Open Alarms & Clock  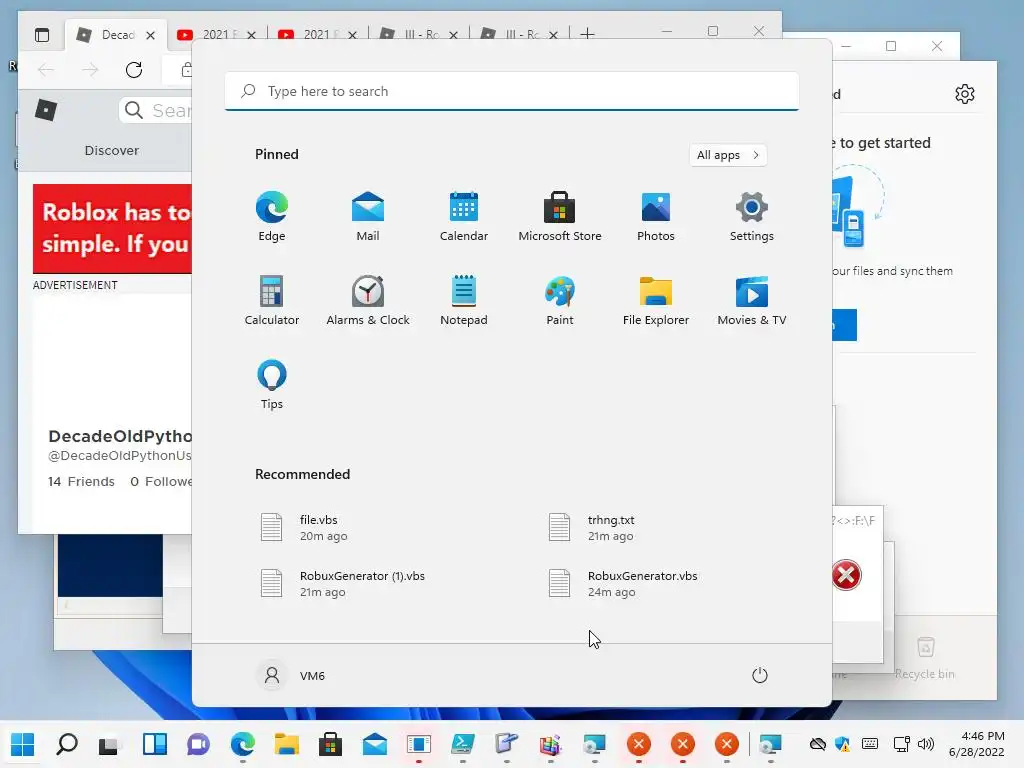(x=368, y=300)
